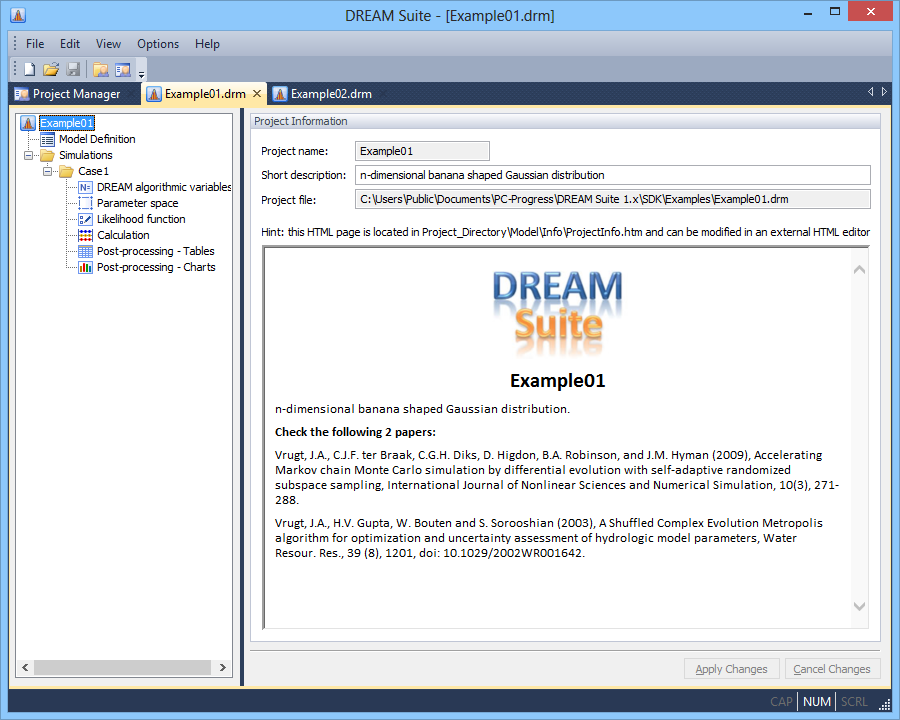Click the New project toolbar icon
The image size is (900, 720).
(29, 69)
